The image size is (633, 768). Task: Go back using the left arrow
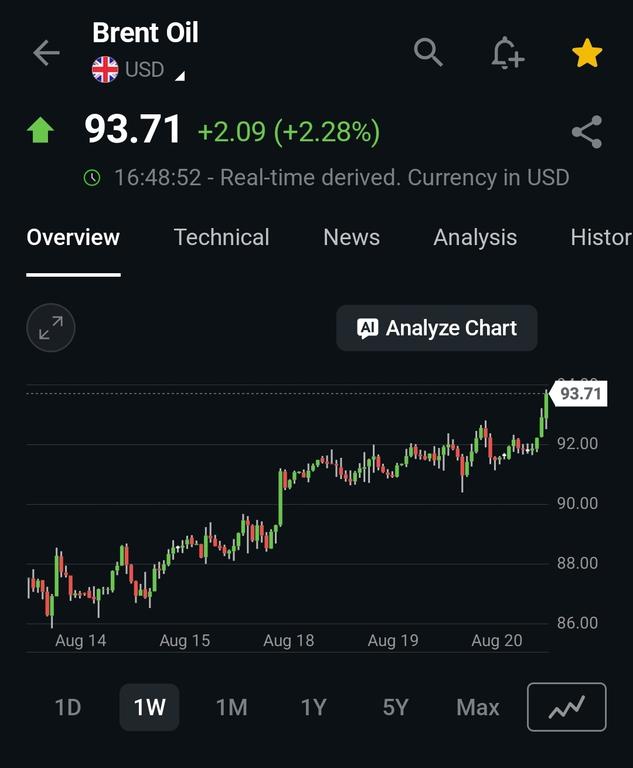point(46,52)
